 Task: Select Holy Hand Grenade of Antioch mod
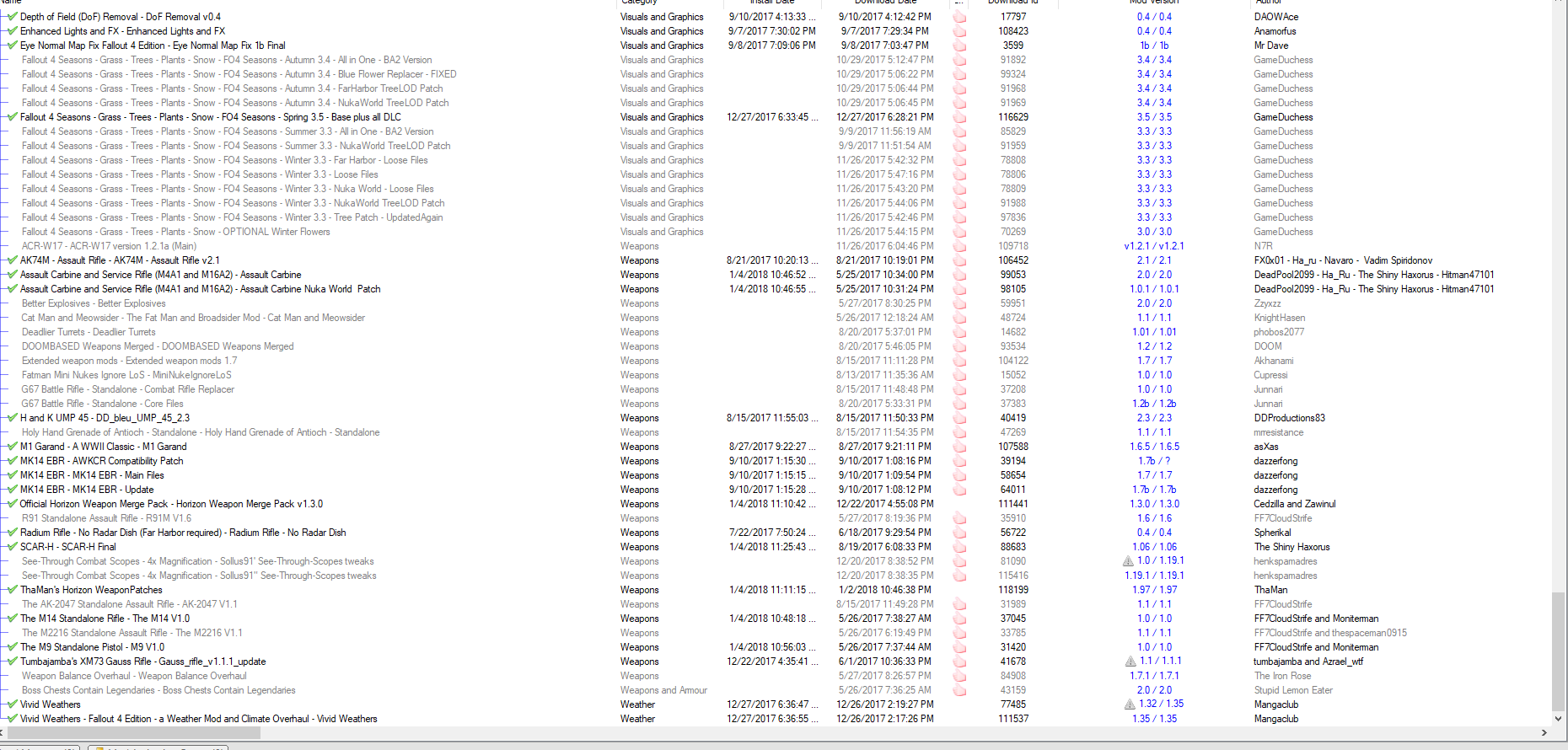pyautogui.click(x=201, y=432)
